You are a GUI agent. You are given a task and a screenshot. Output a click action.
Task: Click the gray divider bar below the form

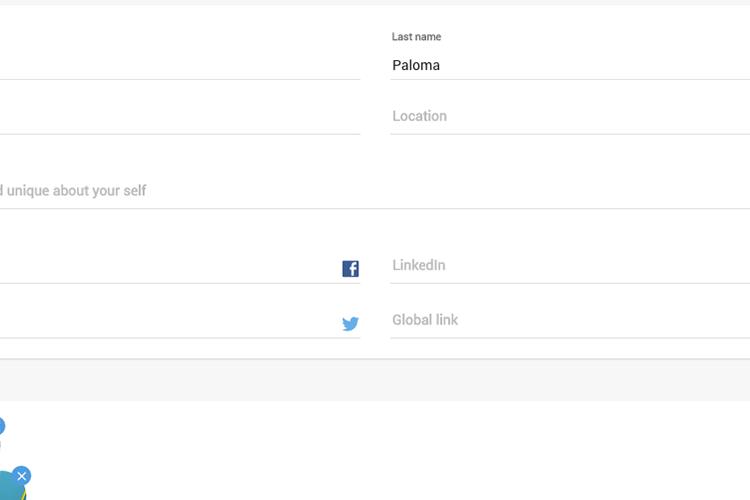click(375, 380)
